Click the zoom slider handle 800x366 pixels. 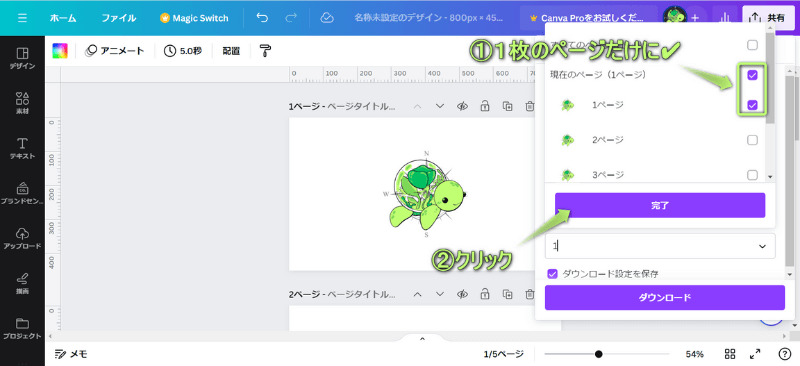[598, 354]
